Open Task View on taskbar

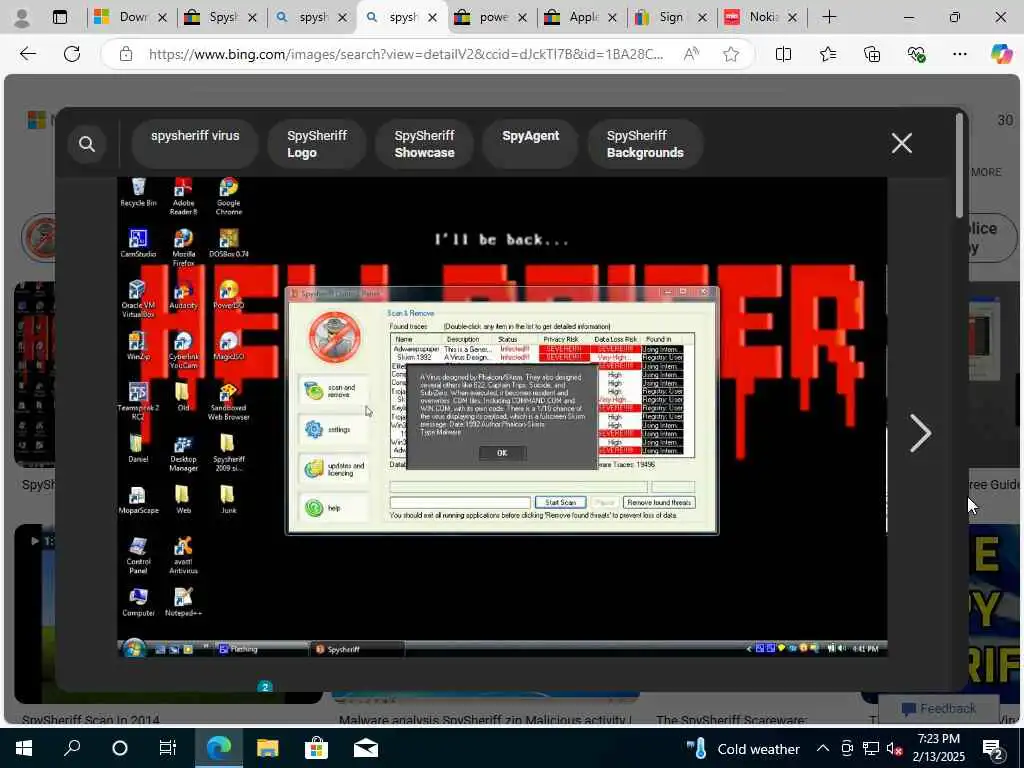[x=168, y=748]
